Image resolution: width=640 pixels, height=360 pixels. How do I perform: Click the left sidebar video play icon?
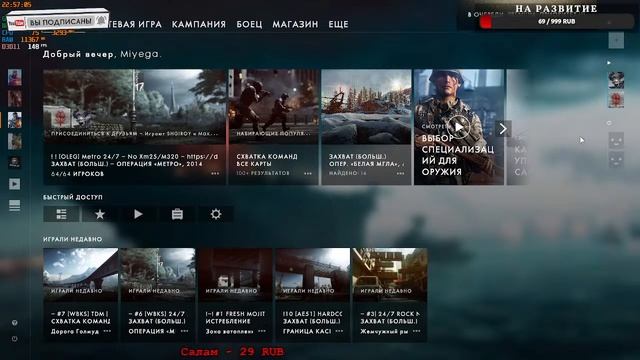point(14,184)
